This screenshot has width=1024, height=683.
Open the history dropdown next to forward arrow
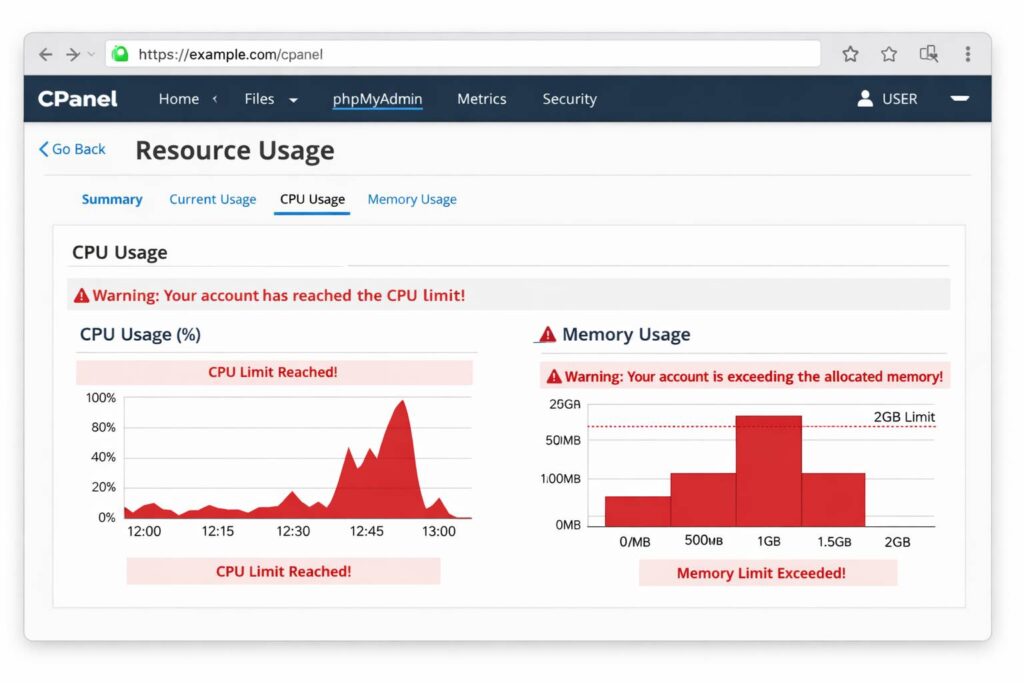tap(91, 55)
